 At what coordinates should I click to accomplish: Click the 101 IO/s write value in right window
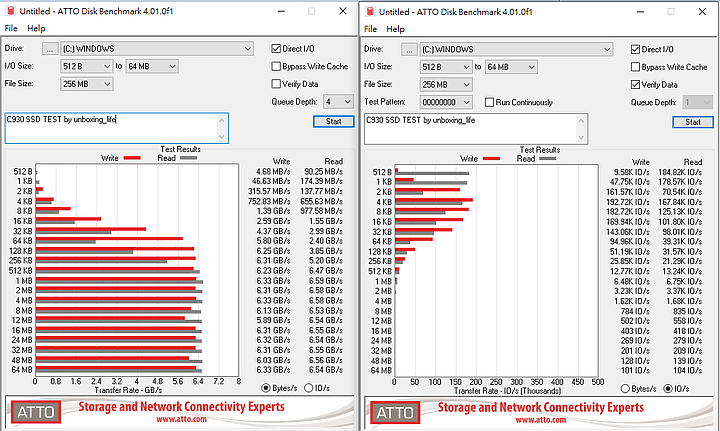pyautogui.click(x=635, y=371)
